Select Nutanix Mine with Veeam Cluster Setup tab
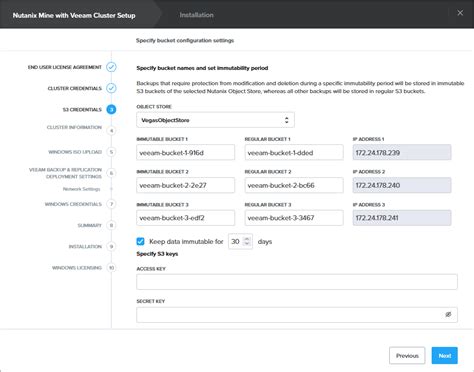474x372 pixels. (74, 15)
